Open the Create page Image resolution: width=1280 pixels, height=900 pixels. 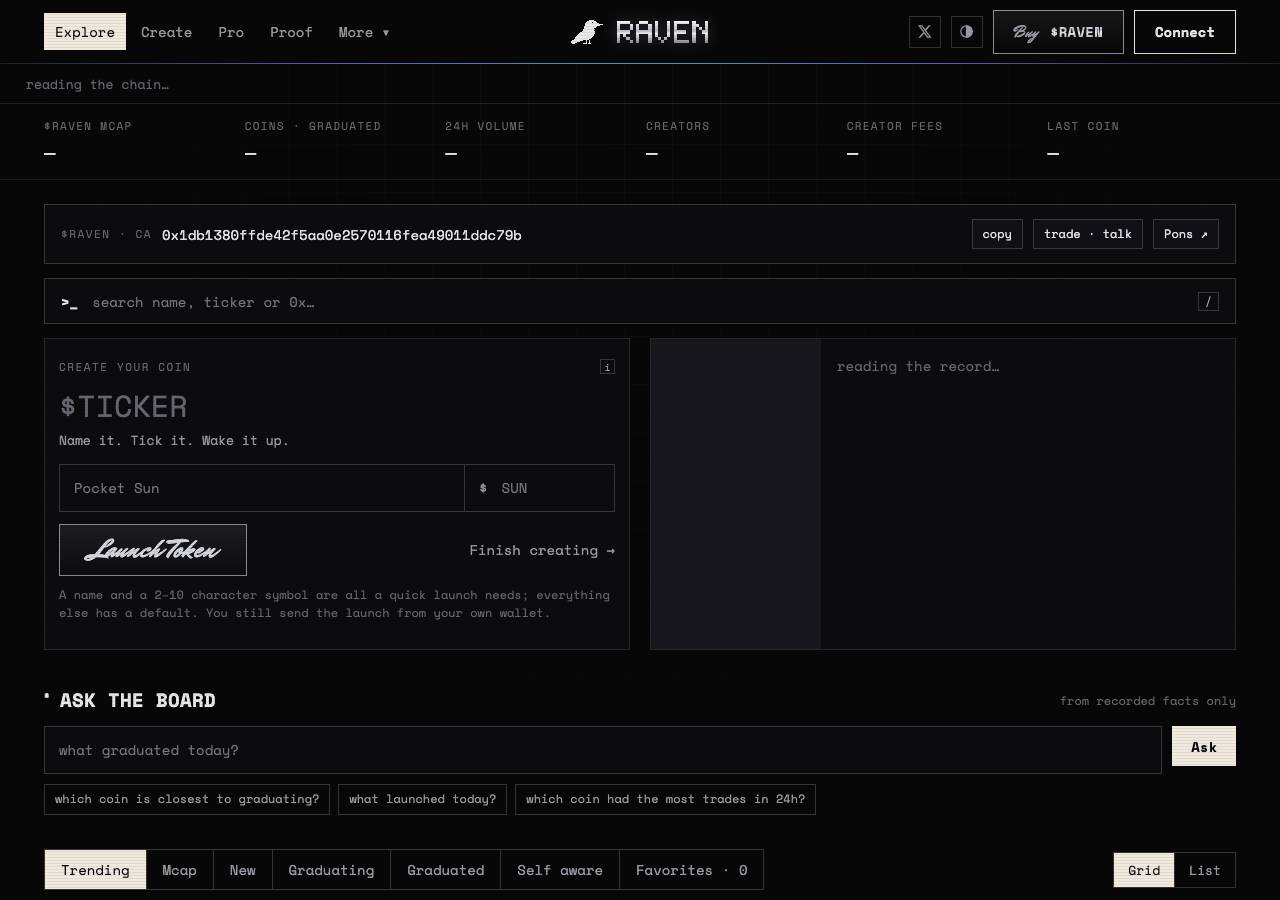click(166, 32)
